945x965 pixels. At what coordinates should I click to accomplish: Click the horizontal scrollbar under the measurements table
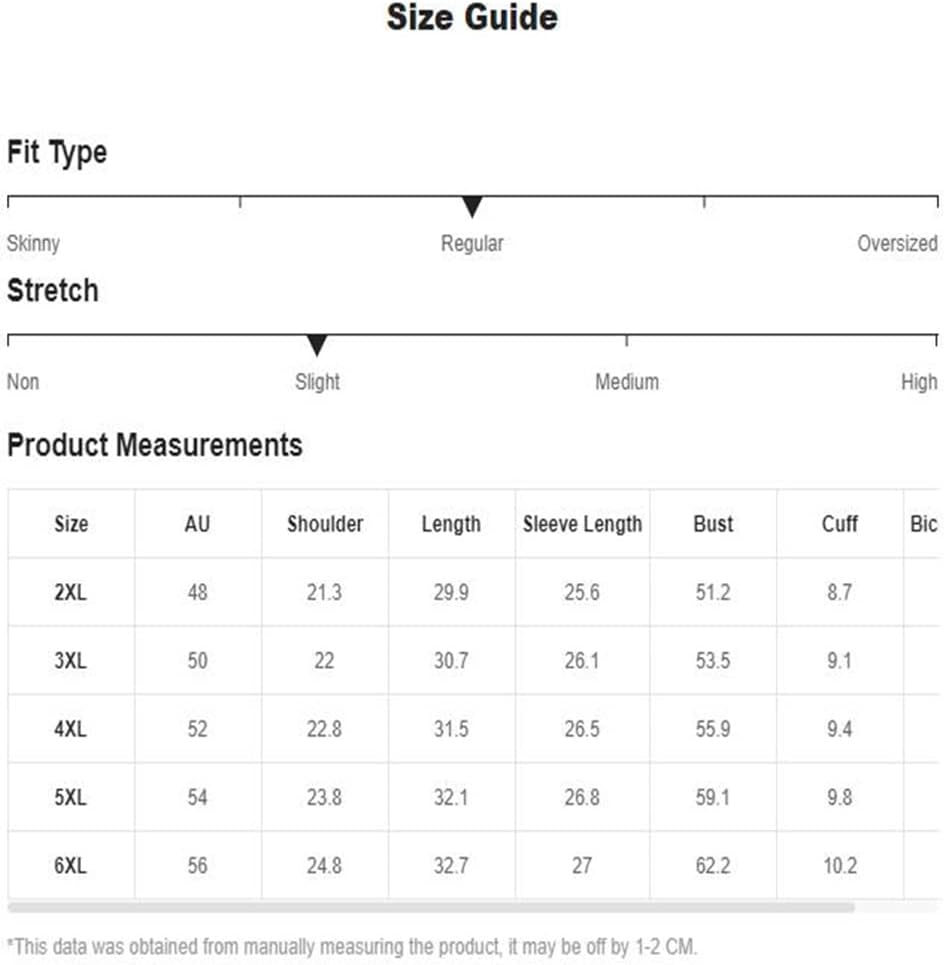431,908
